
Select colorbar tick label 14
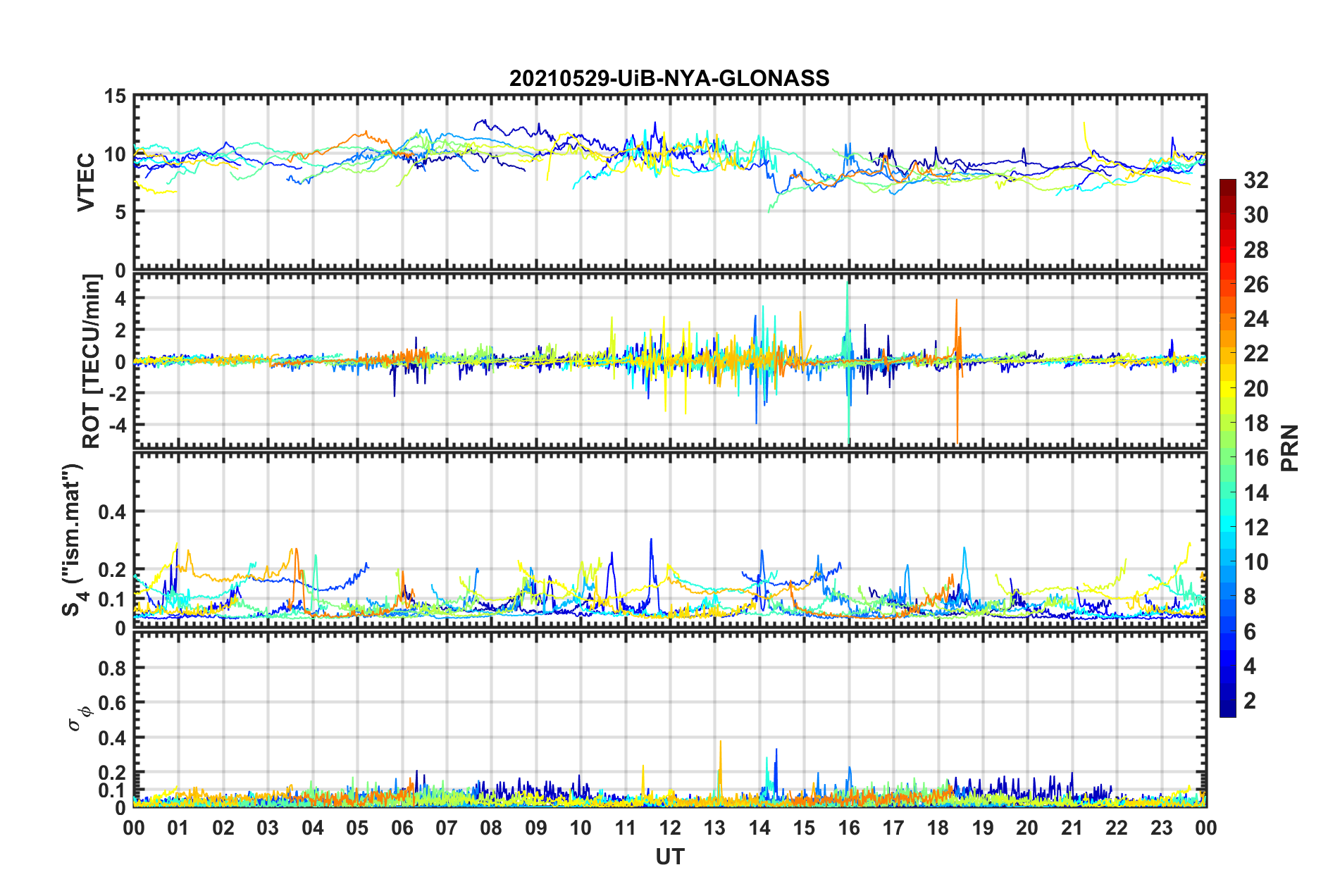click(1255, 493)
